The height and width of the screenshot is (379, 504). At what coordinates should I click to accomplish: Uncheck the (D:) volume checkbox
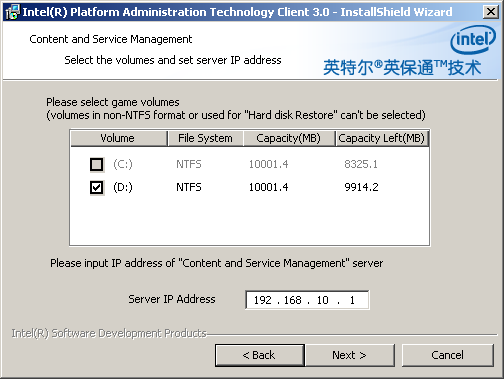tap(97, 187)
